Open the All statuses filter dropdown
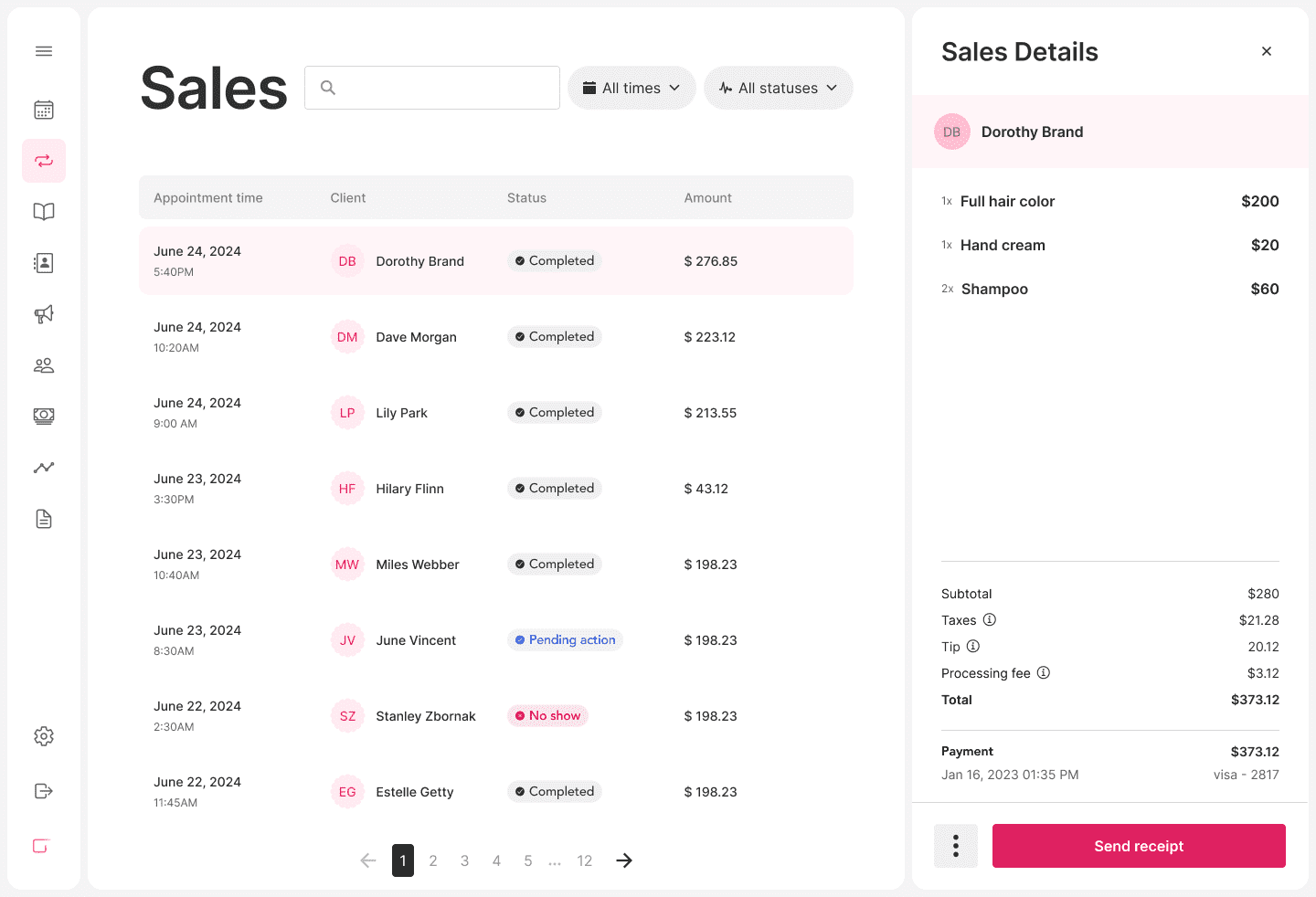The image size is (1316, 897). click(778, 88)
